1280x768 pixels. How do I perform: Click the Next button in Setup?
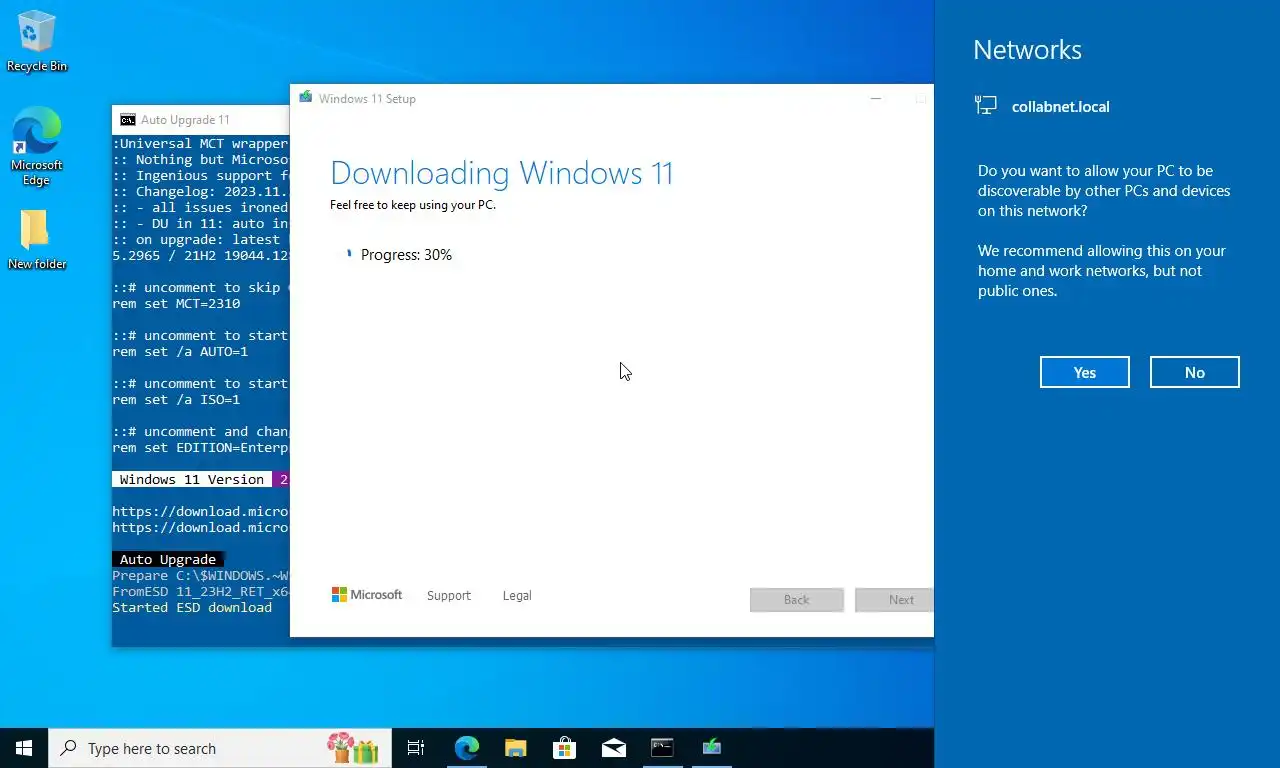[895, 600]
